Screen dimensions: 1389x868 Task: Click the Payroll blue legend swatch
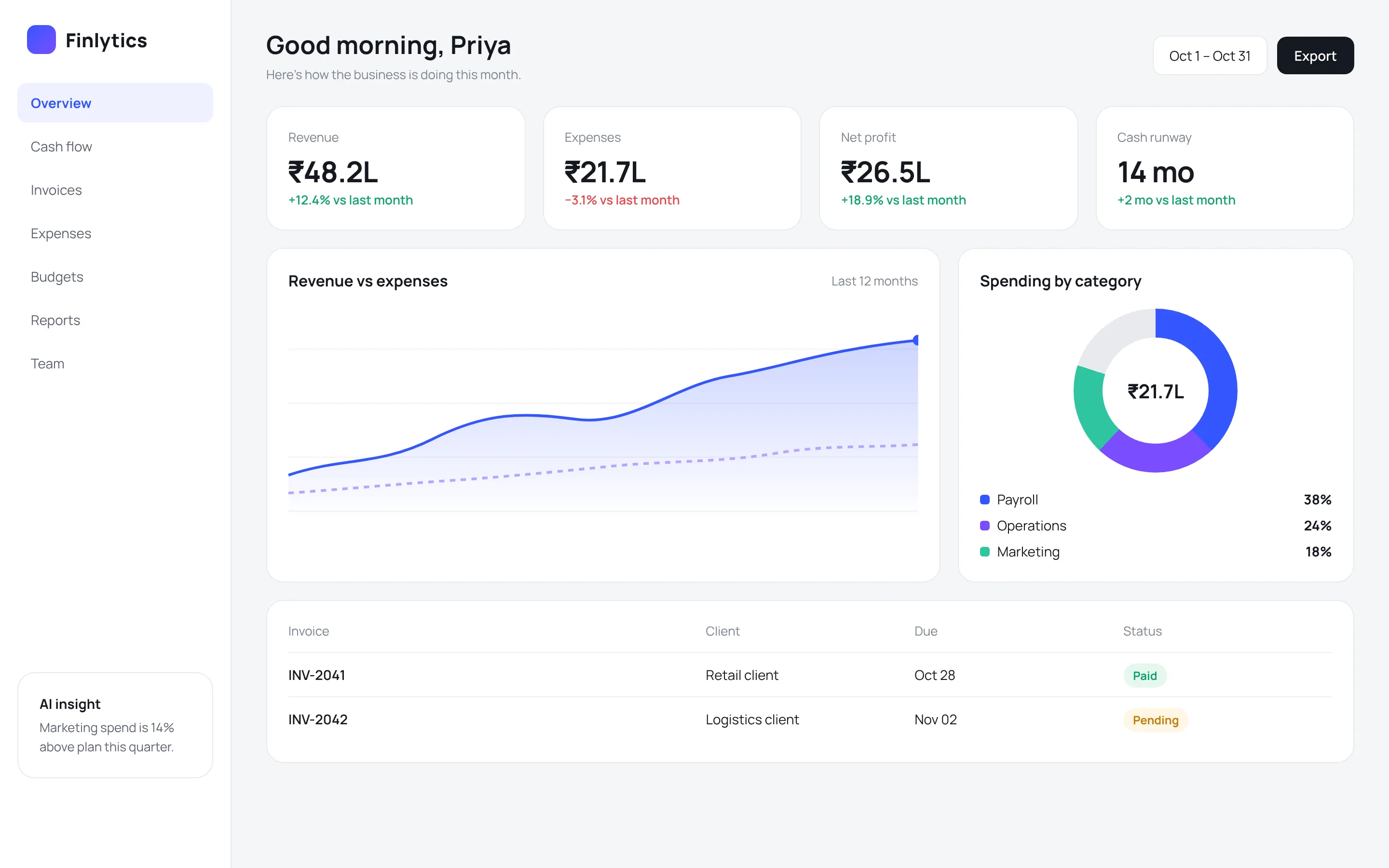click(985, 500)
